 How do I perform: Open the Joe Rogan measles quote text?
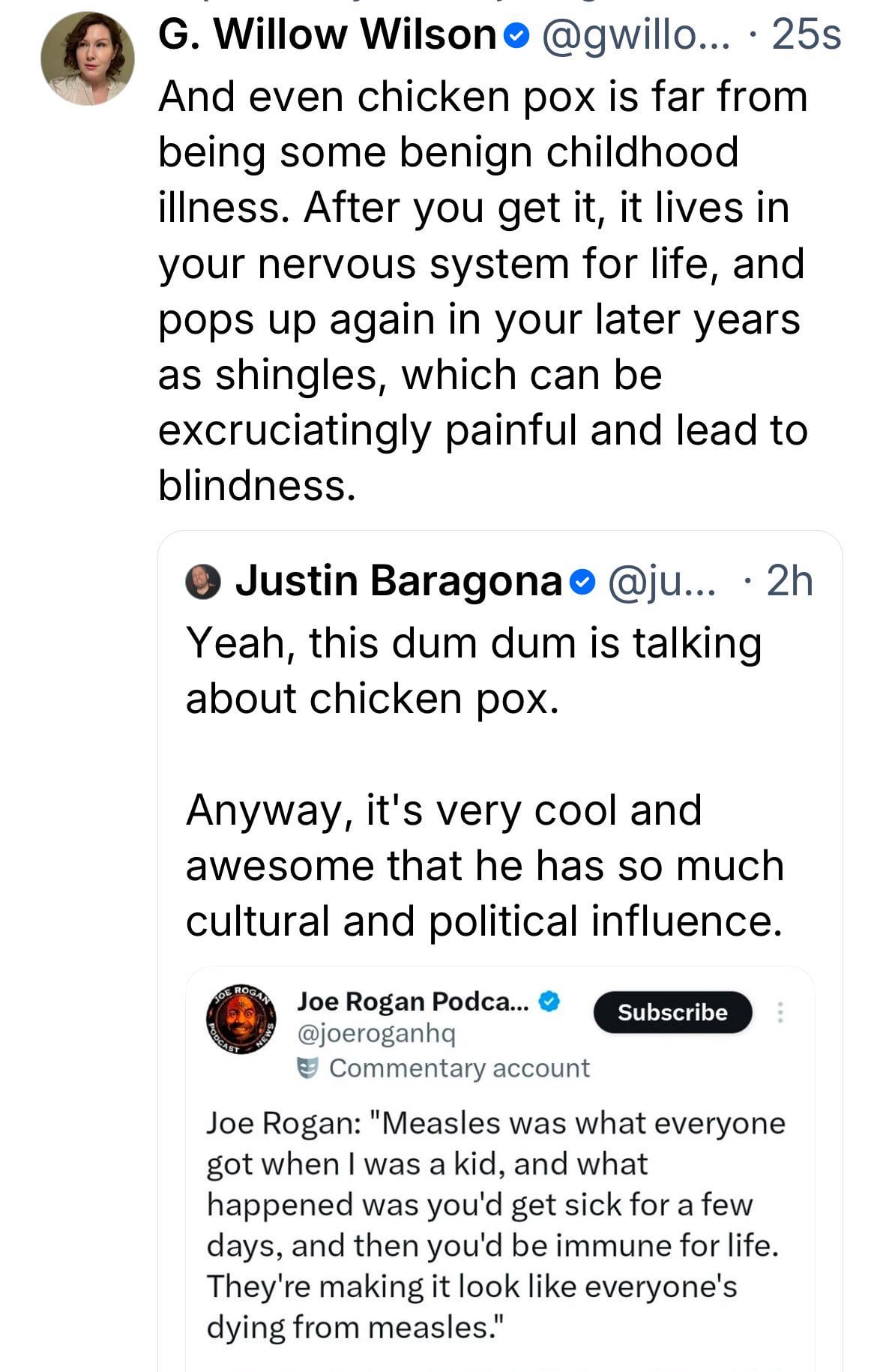(495, 1225)
